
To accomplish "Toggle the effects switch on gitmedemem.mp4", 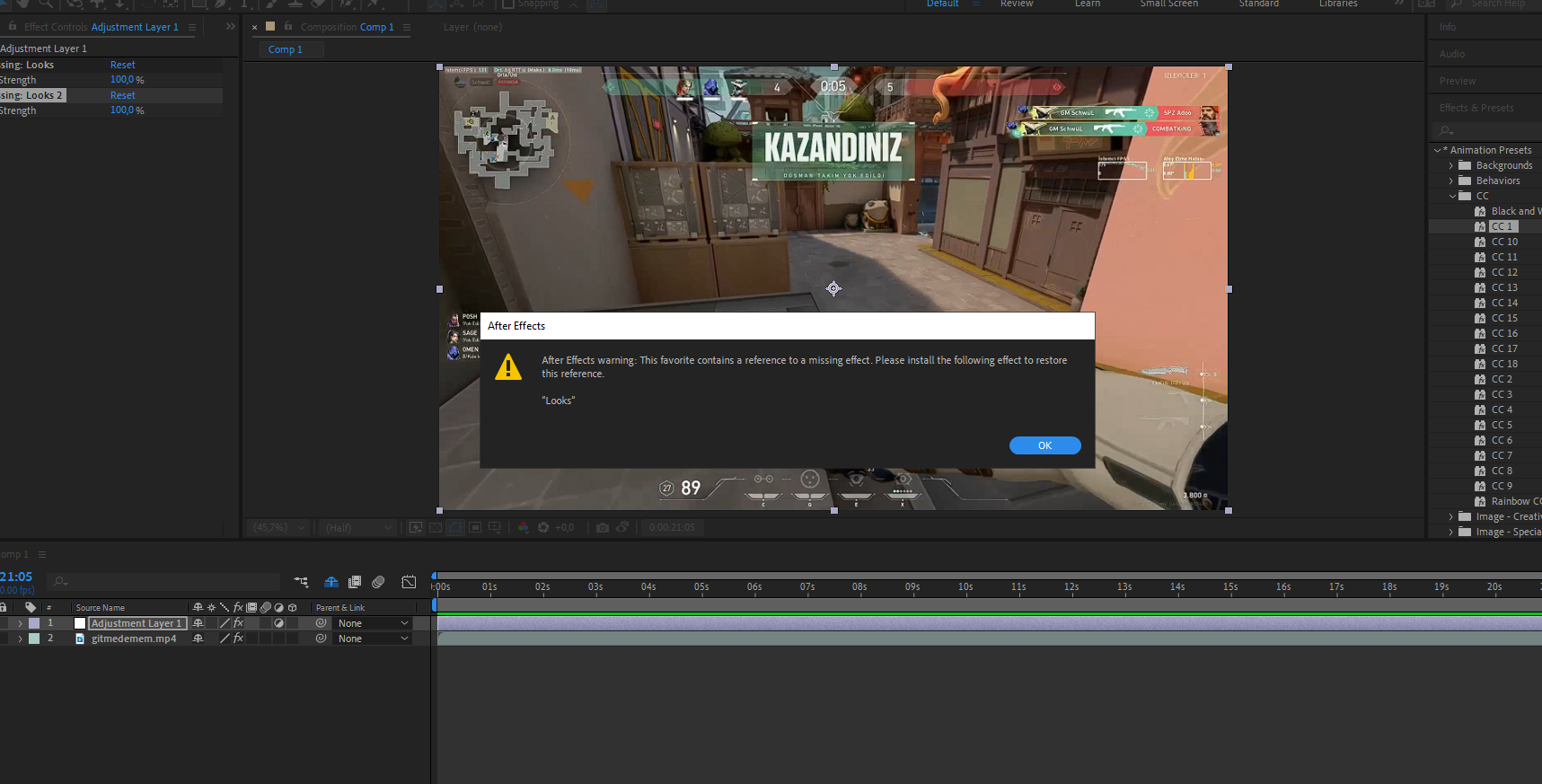I will pyautogui.click(x=238, y=639).
